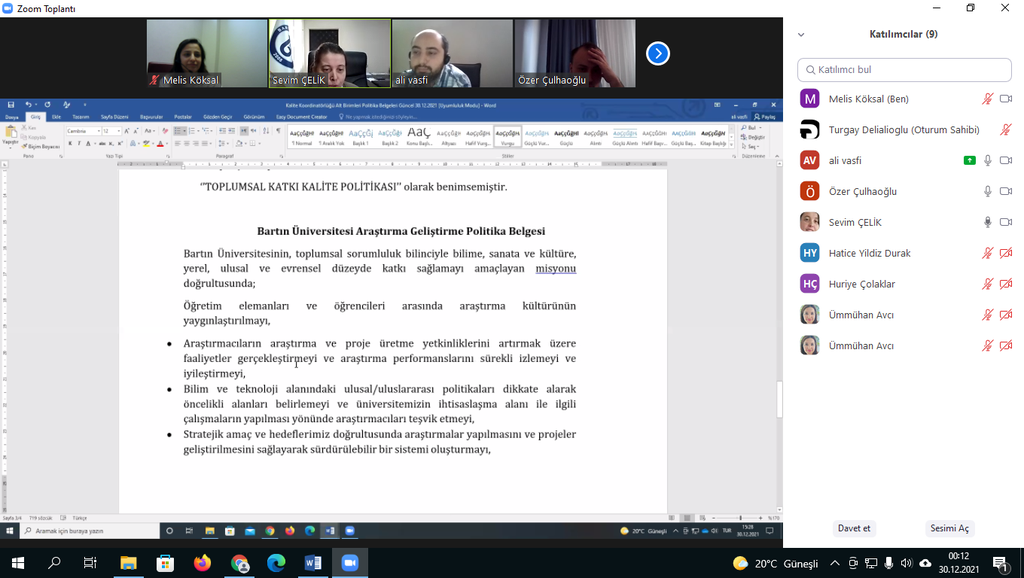Click the screen share icon beside ali vasfi
This screenshot has height=578, width=1024.
(x=969, y=161)
